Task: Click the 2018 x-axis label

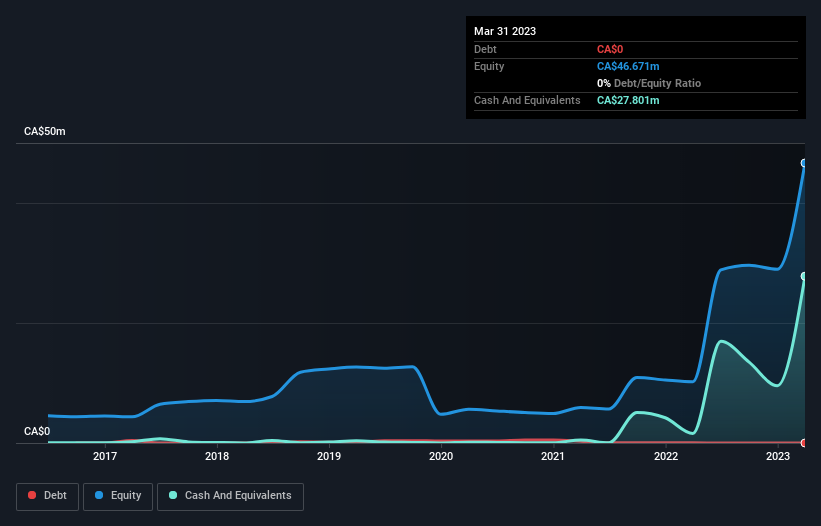Action: point(217,456)
